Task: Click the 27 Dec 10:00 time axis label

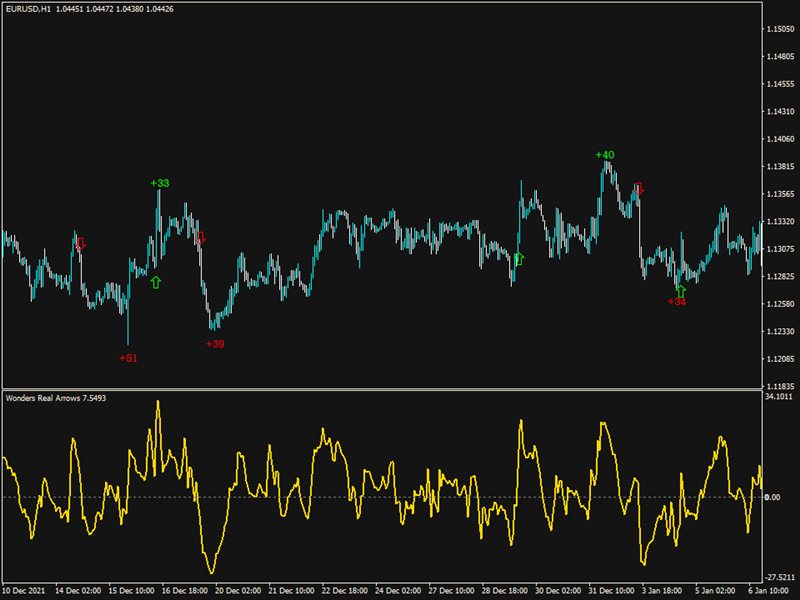Action: [451, 591]
